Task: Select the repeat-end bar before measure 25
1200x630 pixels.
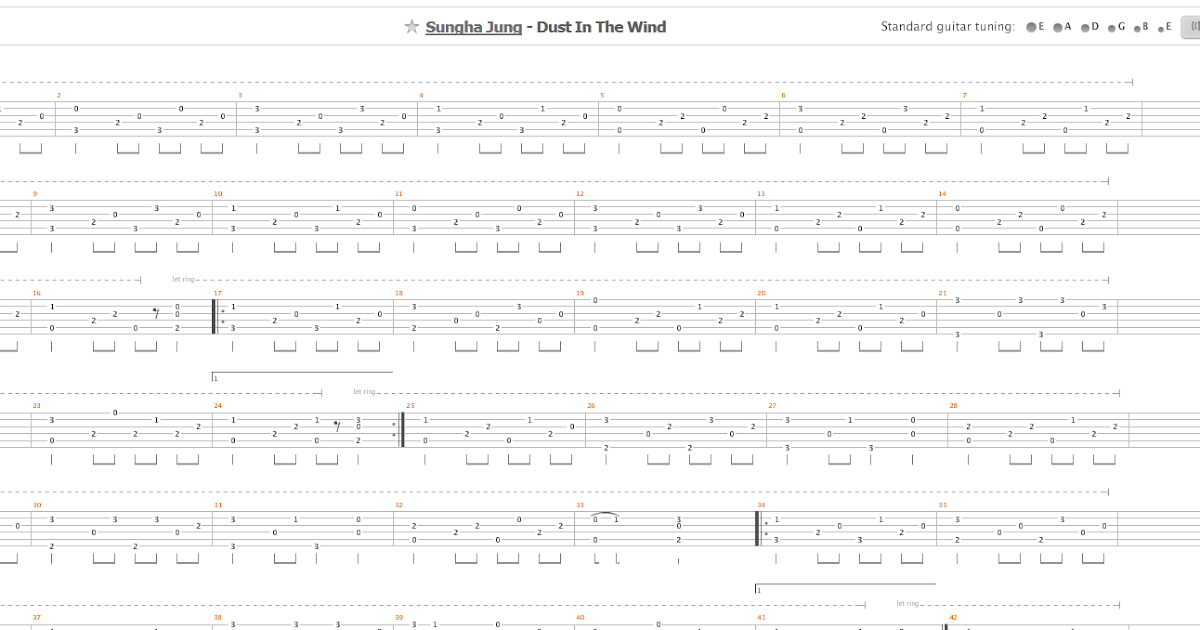Action: pos(399,430)
